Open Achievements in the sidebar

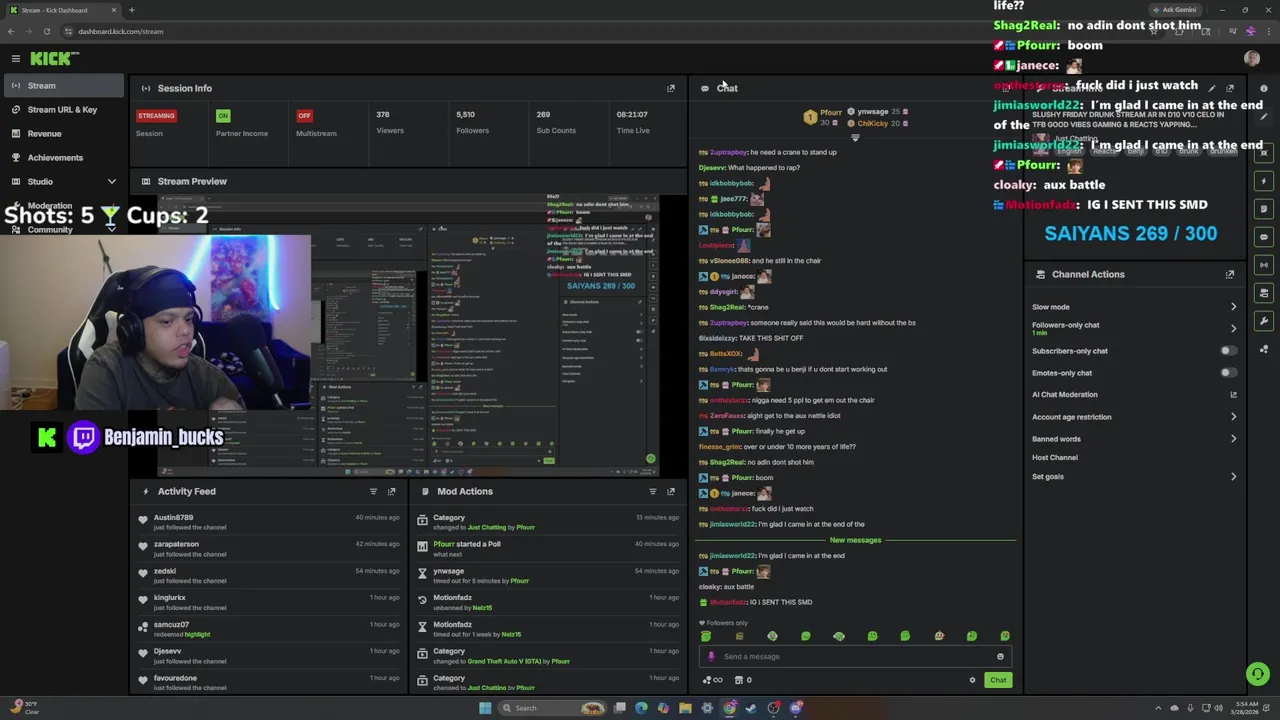coord(64,158)
